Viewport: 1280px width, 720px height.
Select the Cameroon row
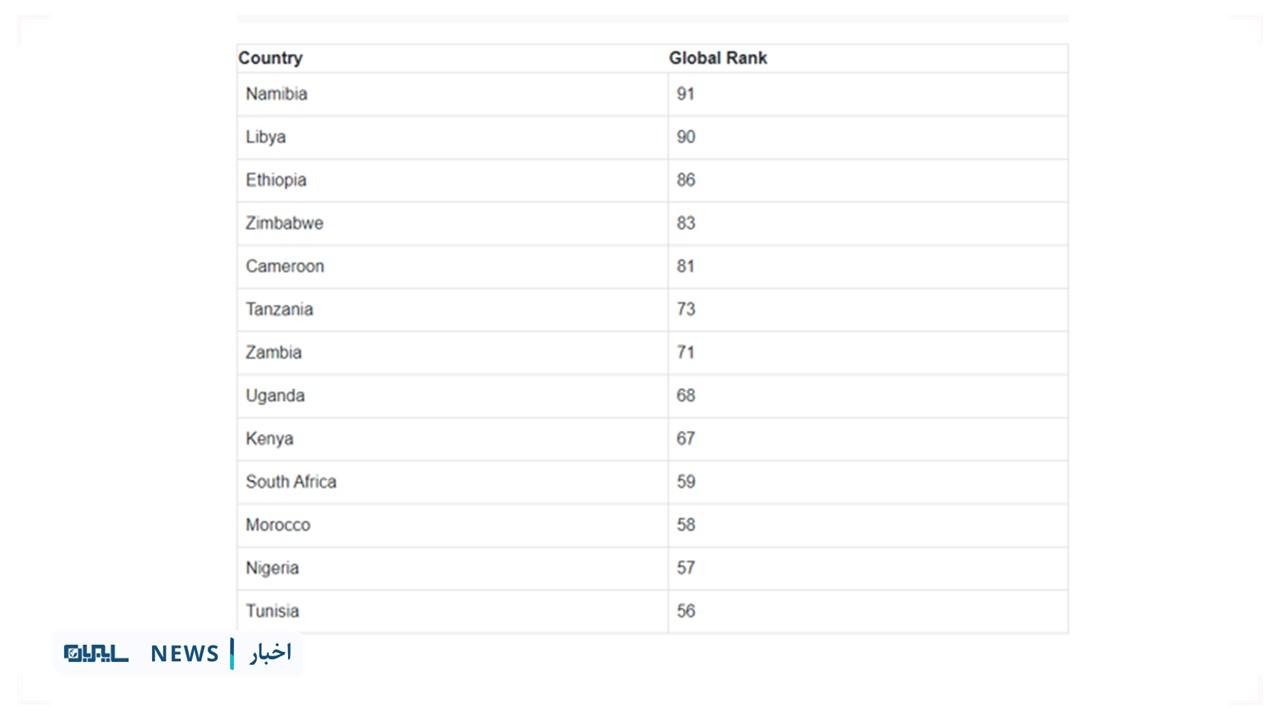tap(652, 266)
